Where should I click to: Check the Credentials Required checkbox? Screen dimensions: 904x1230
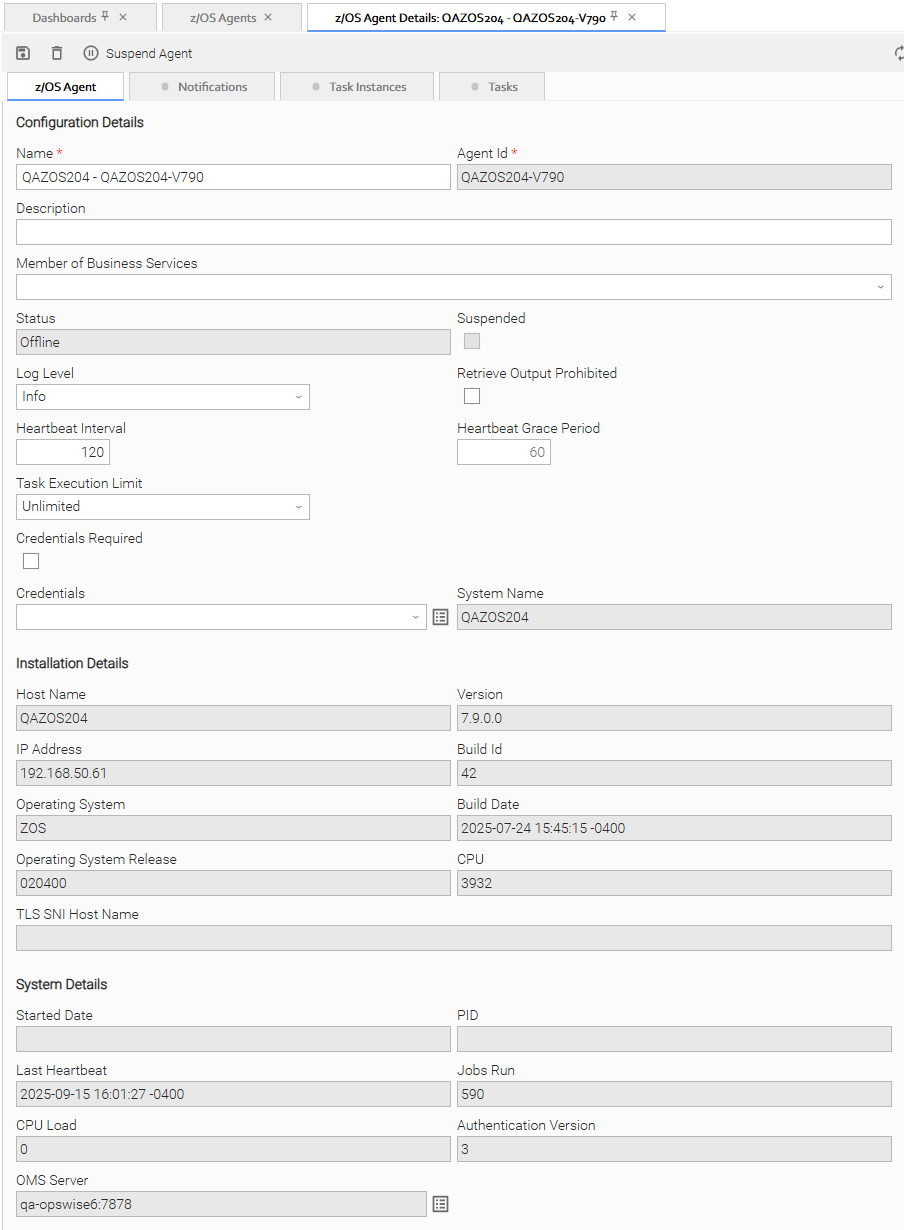(31, 561)
